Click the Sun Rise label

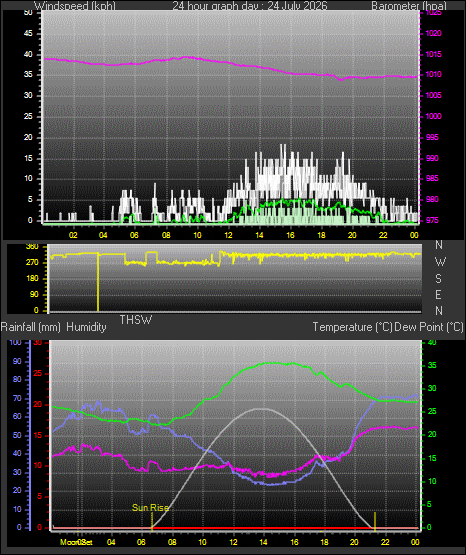tap(150, 508)
